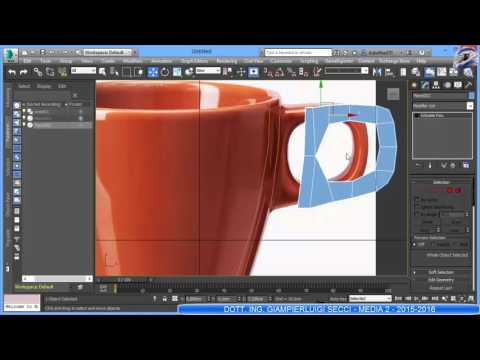Click Show End Result below the modifier stack
The width and height of the screenshot is (480, 360).
(430, 165)
